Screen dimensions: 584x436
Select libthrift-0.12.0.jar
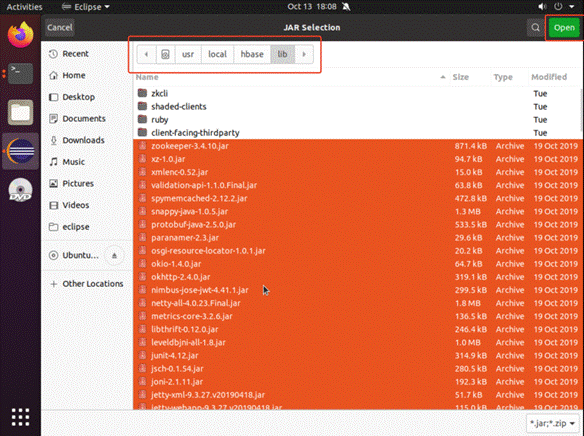pyautogui.click(x=357, y=330)
